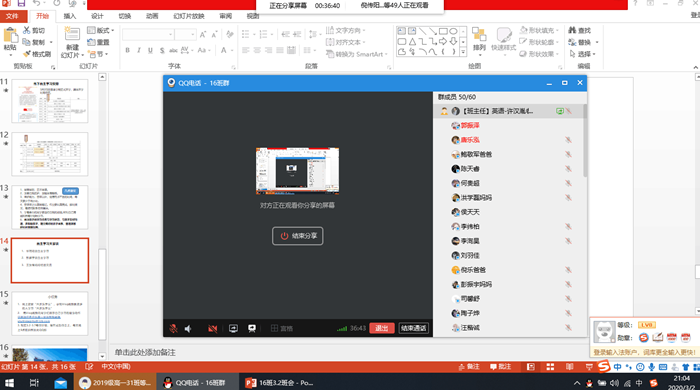Image resolution: width=700 pixels, height=390 pixels.
Task: Select slide 15 thumbnail
Action: (50, 313)
